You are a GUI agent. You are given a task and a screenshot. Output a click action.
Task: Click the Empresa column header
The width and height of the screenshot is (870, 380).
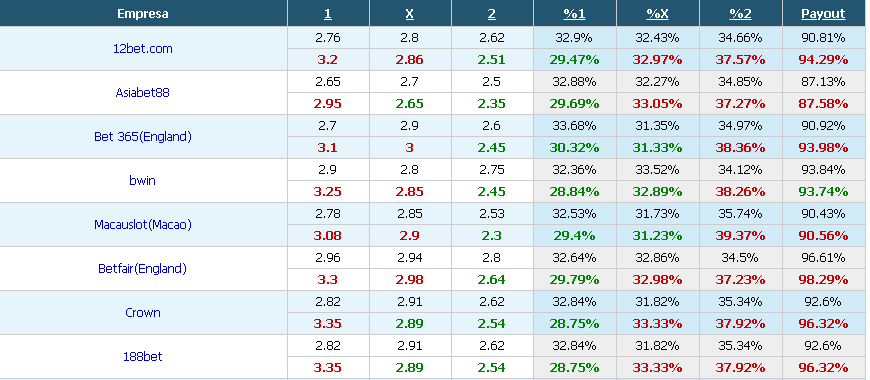point(143,13)
